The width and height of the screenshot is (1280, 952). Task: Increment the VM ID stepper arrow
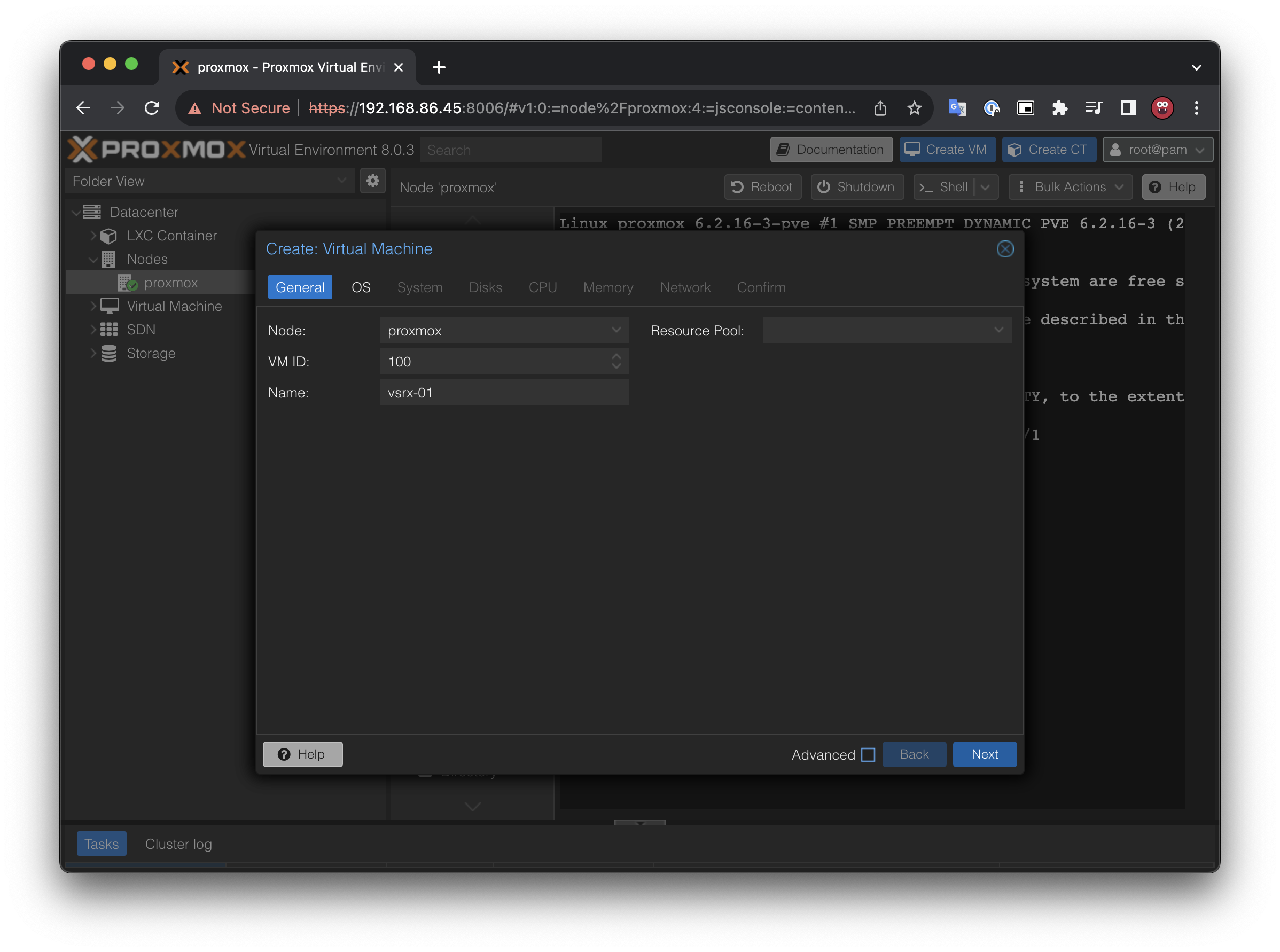click(x=616, y=357)
